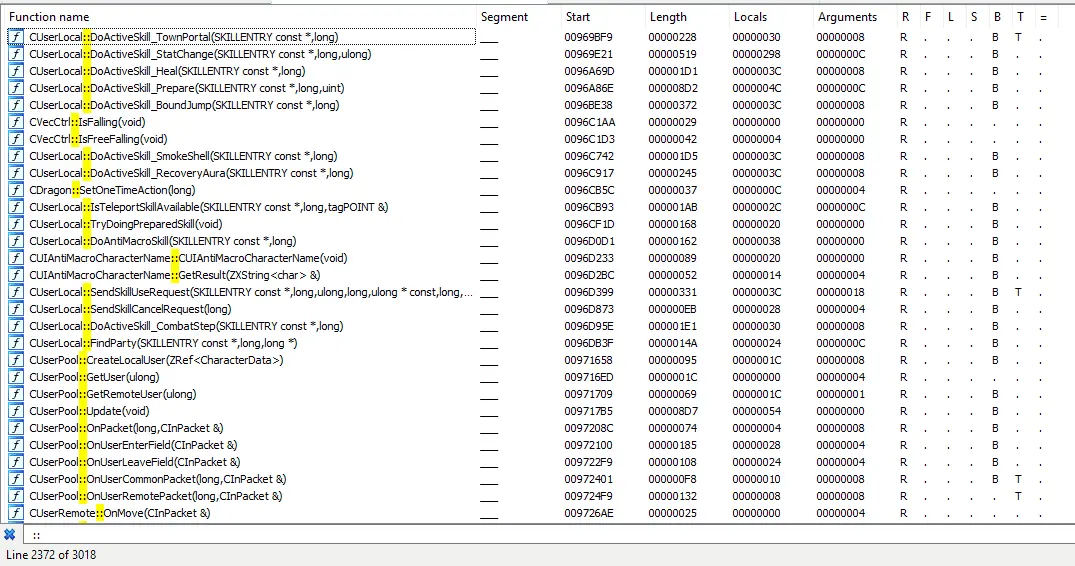The image size is (1075, 566).
Task: Click length value 000000EB
Action: (x=673, y=309)
